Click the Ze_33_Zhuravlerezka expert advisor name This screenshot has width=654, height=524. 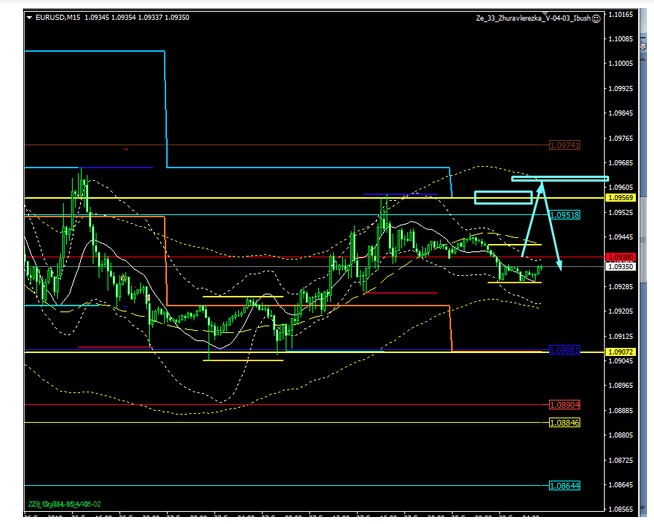533,18
